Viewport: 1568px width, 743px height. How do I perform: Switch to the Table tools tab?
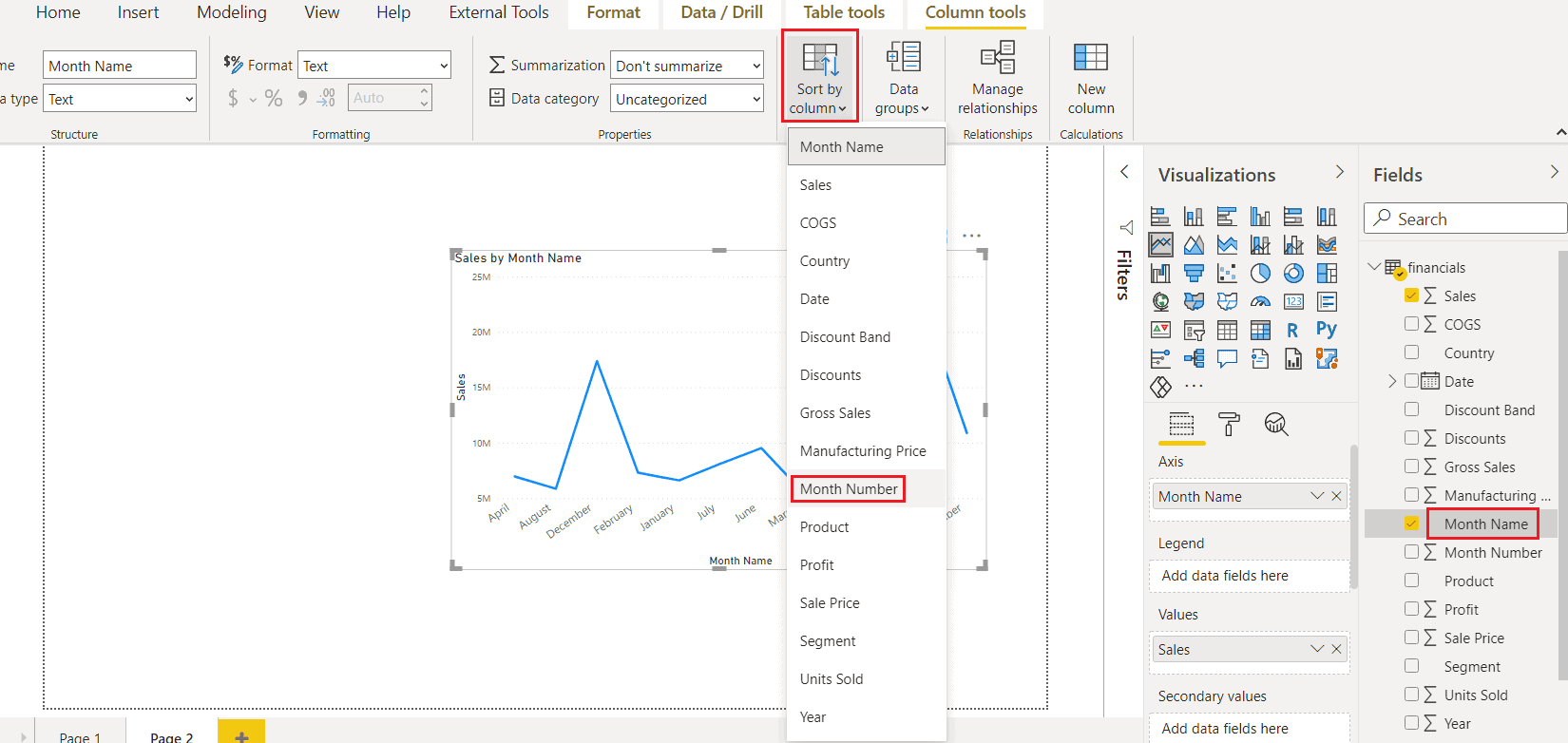(844, 12)
